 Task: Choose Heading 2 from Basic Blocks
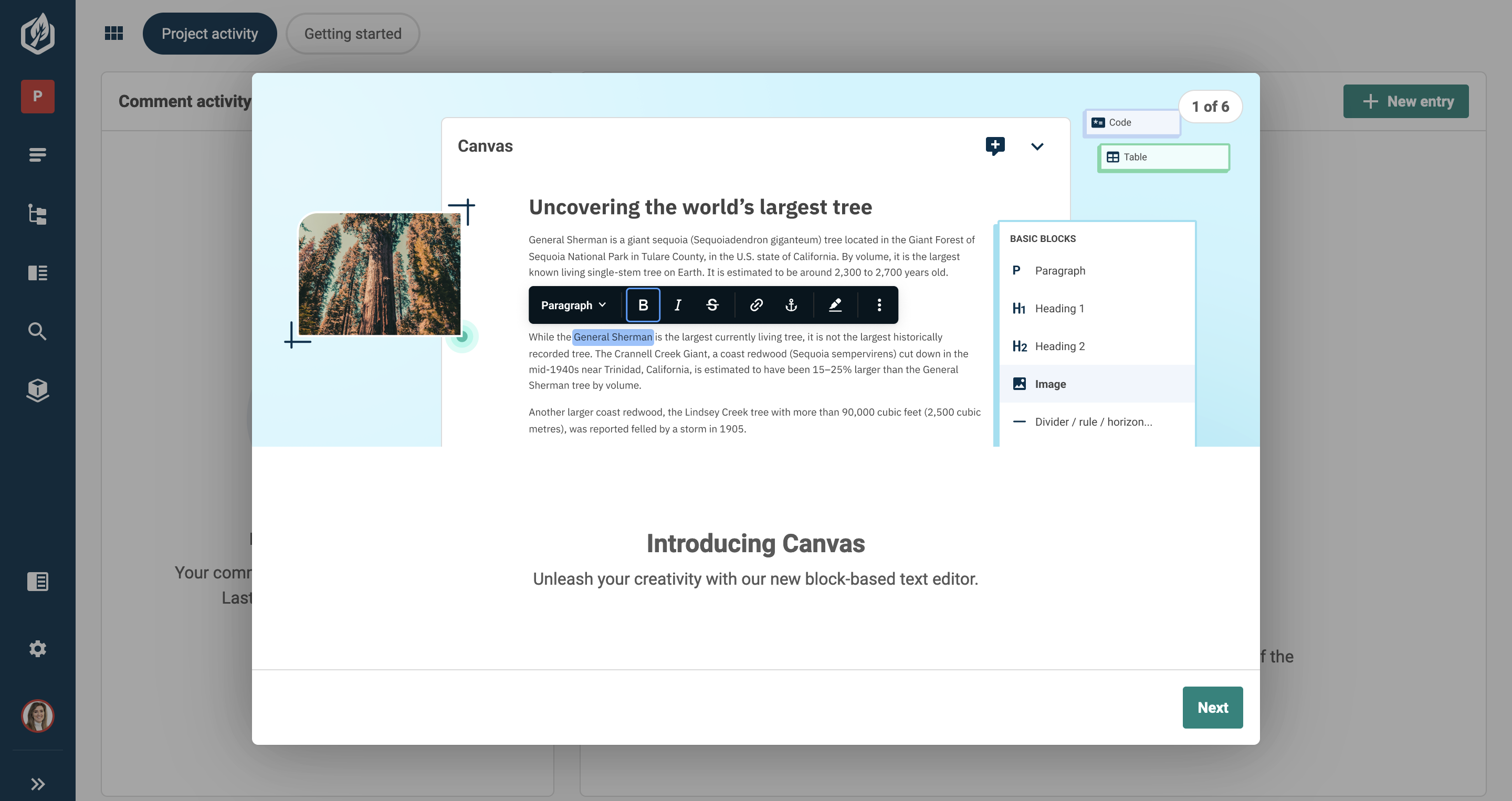coord(1097,346)
